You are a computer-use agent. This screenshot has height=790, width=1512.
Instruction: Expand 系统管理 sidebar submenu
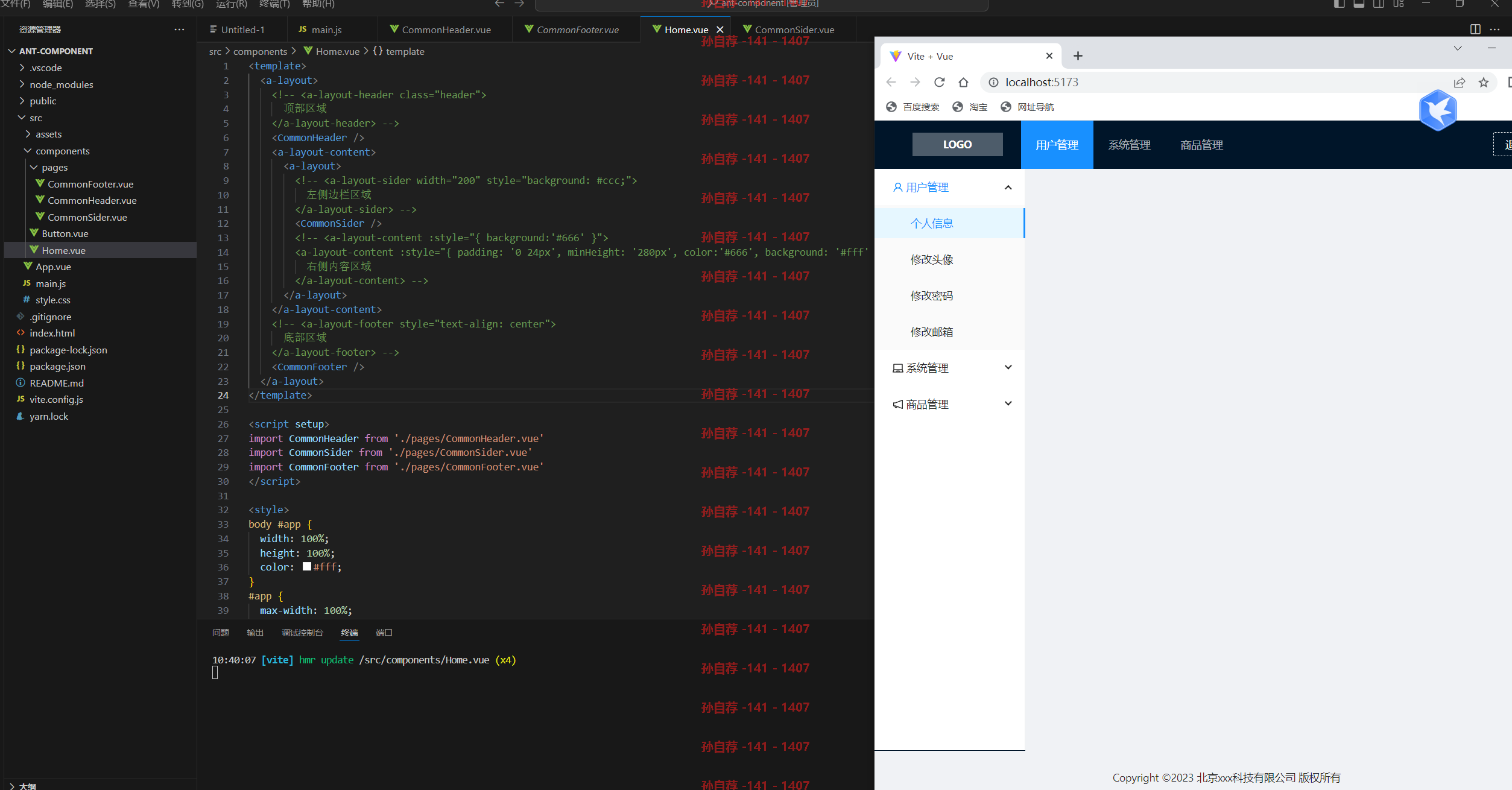click(950, 368)
